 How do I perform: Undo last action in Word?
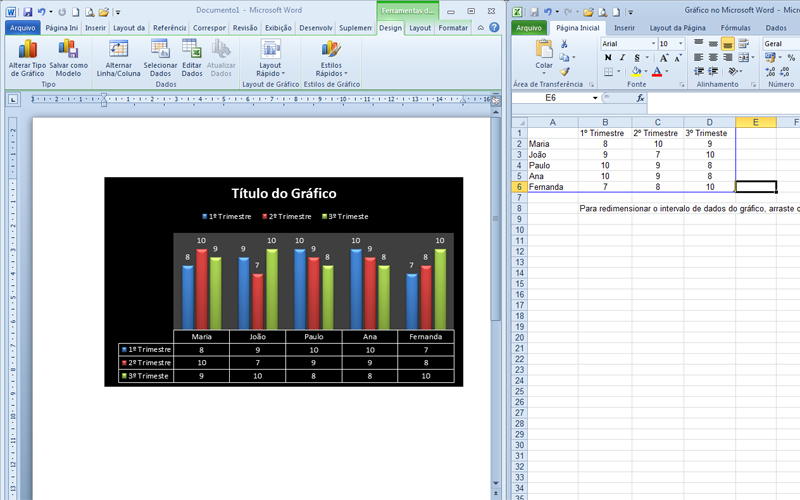(x=41, y=11)
